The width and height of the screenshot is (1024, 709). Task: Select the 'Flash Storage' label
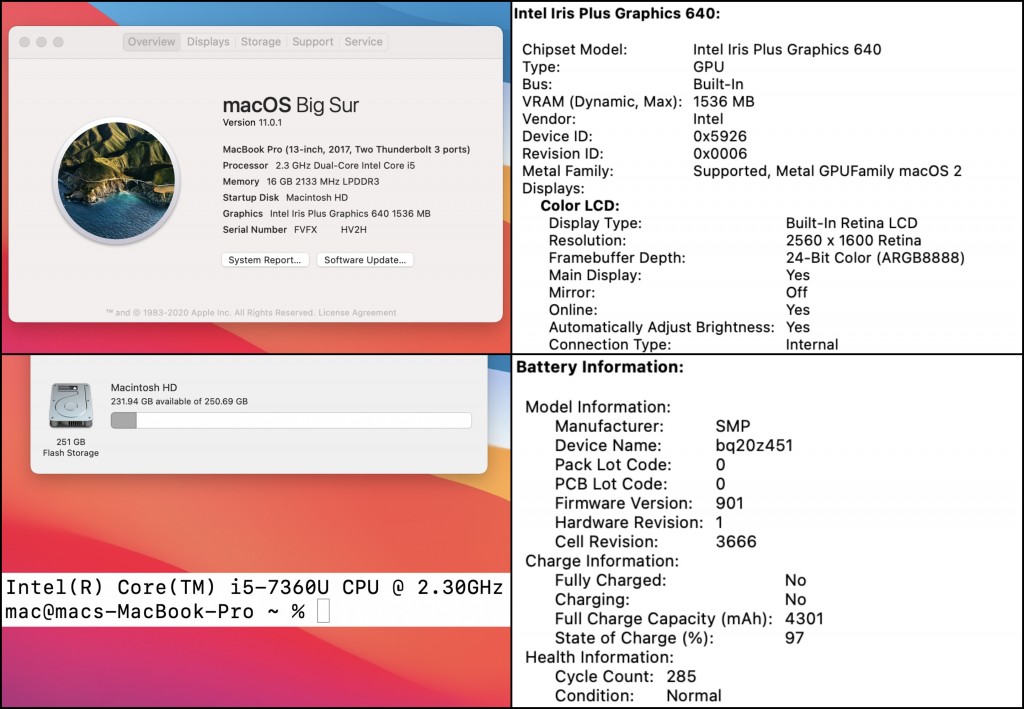point(71,453)
